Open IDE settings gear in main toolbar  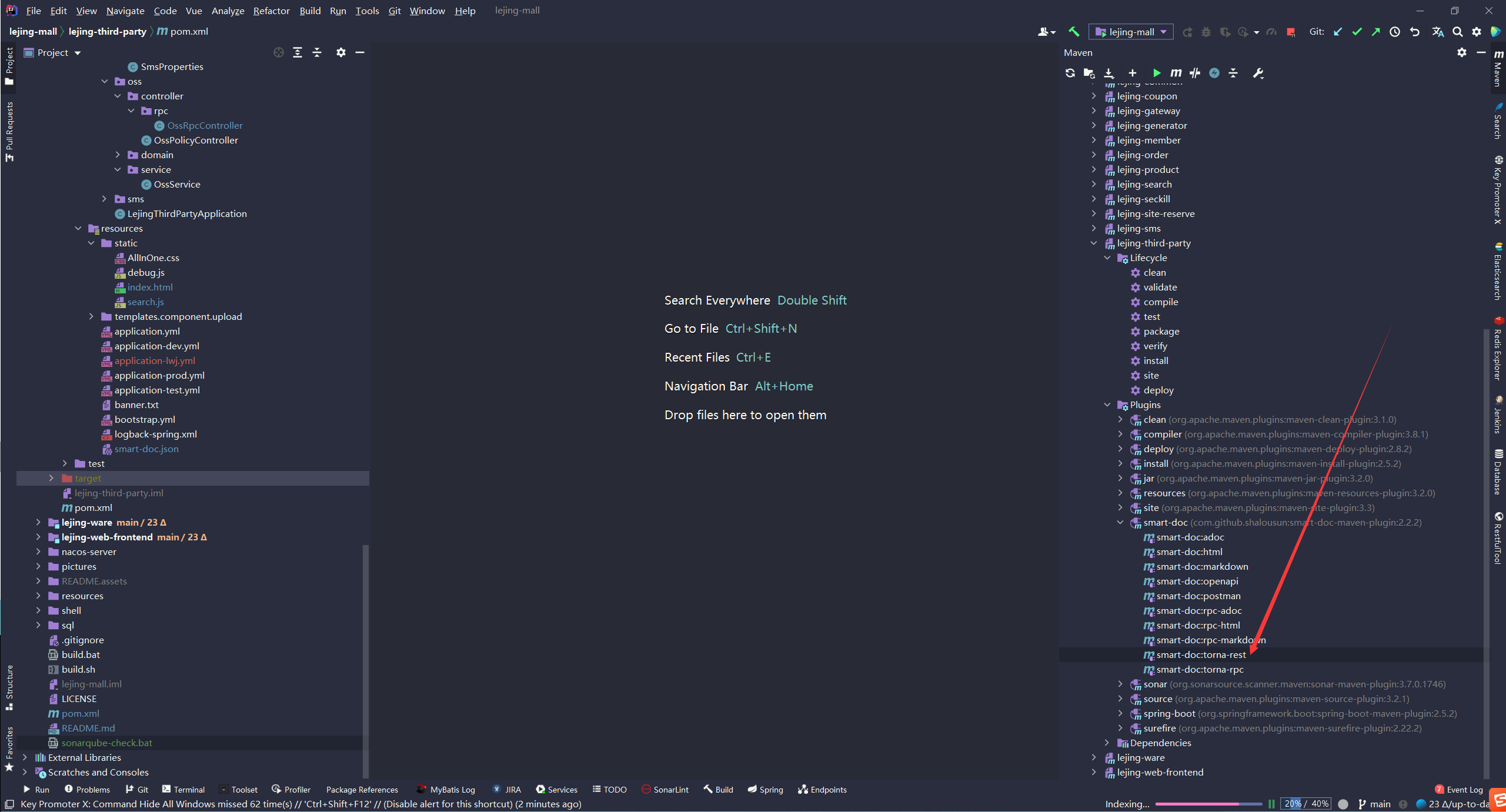1477,32
